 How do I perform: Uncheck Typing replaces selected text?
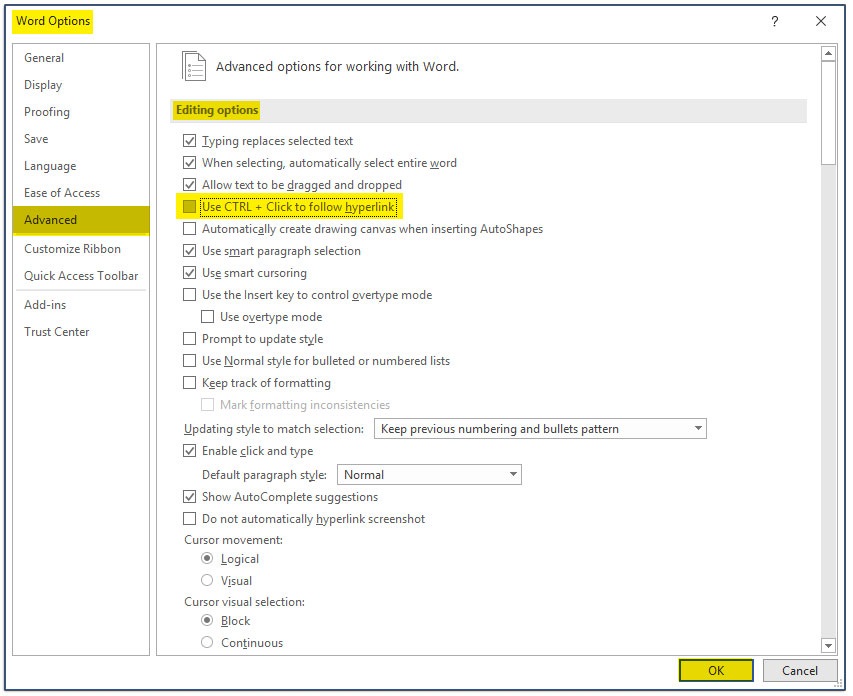(190, 141)
